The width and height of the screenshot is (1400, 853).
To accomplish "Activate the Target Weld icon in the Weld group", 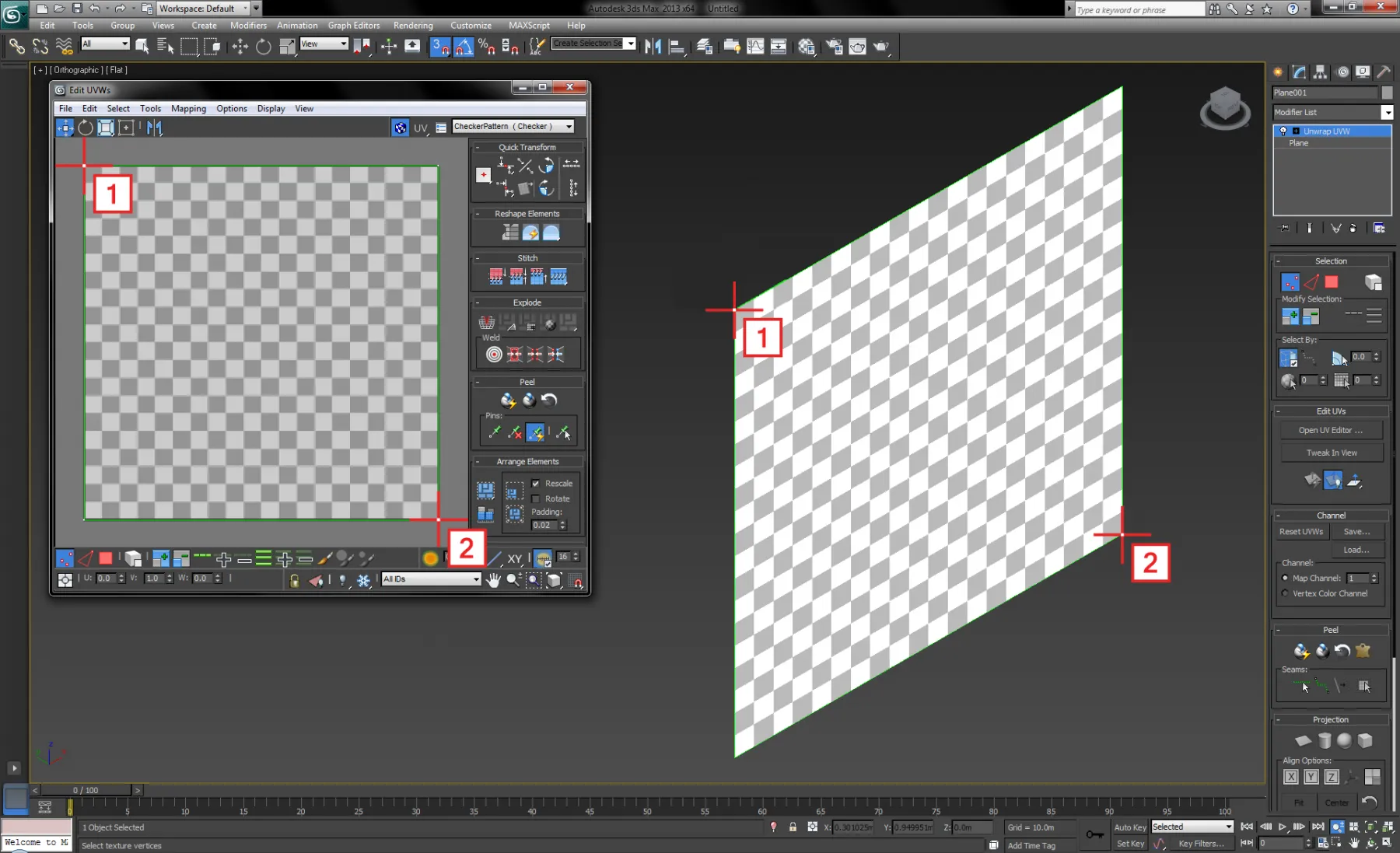I will pos(494,354).
